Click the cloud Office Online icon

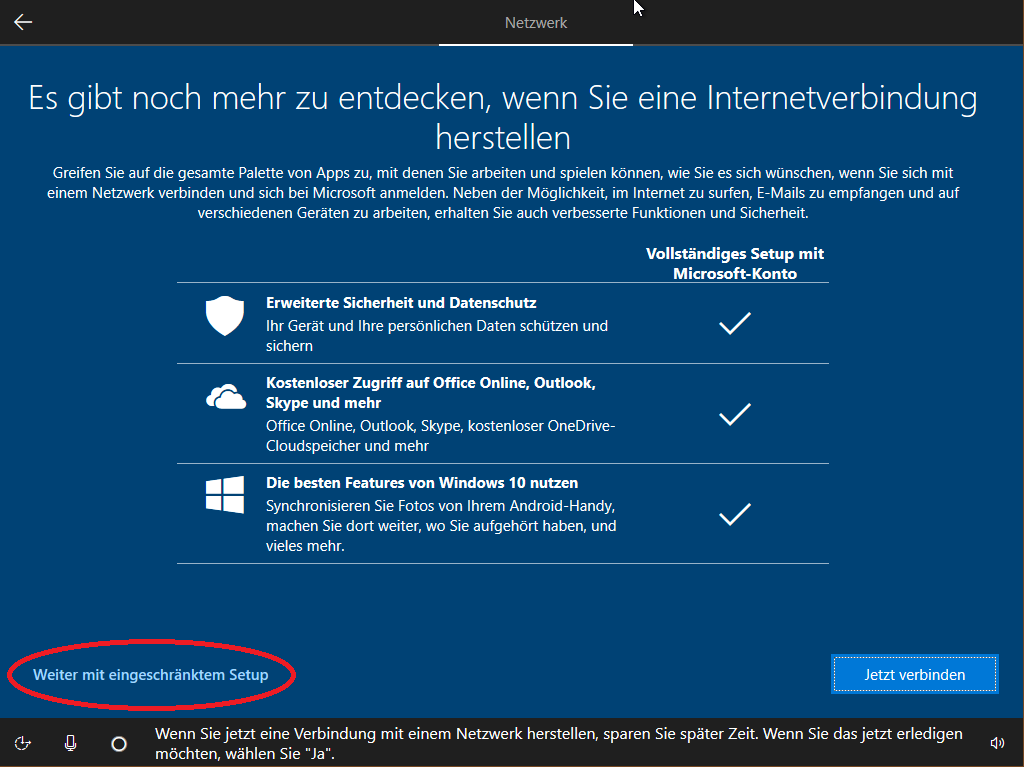point(226,397)
